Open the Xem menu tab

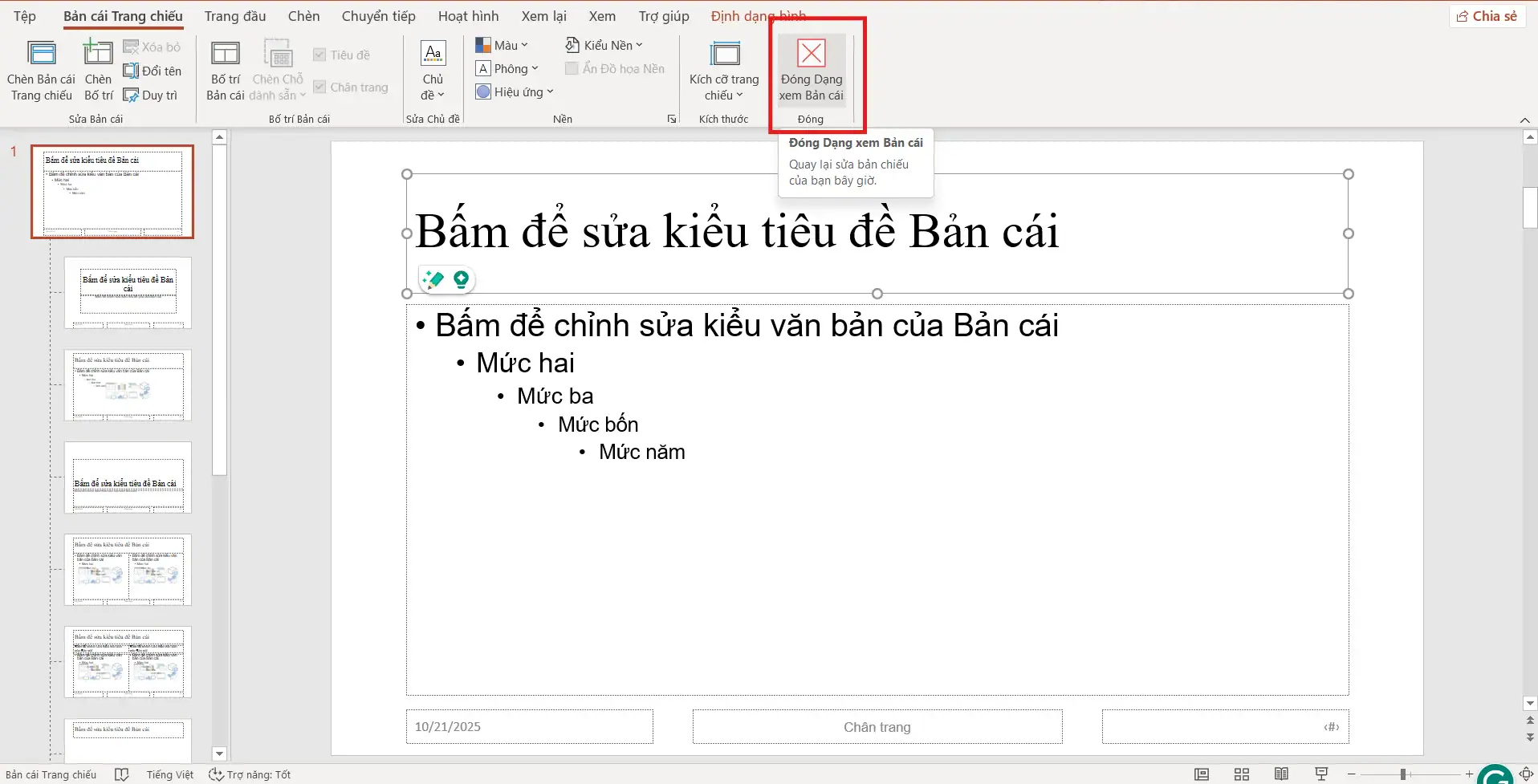point(601,14)
